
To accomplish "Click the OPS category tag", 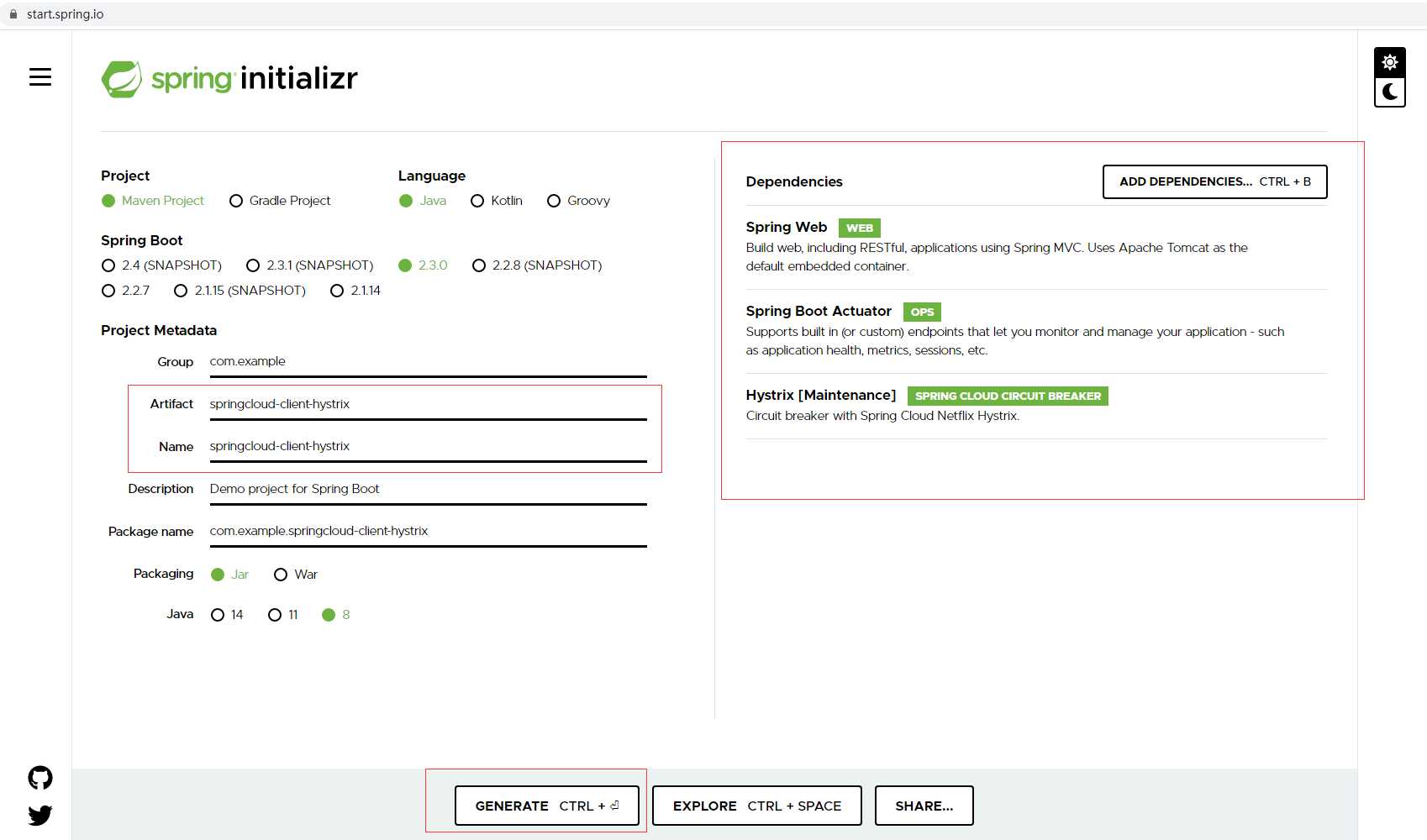I will [922, 312].
